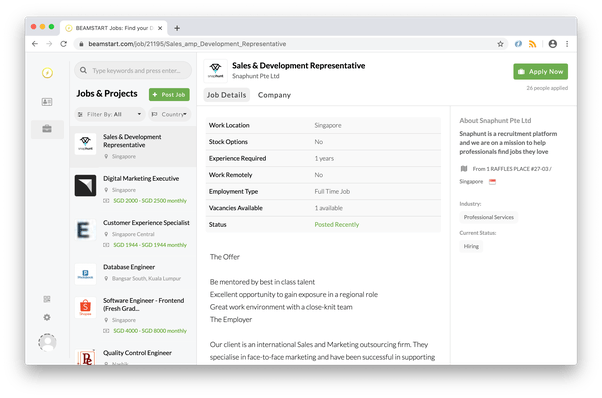Click the browser address bar URL
Screen dimensions: 602x398
coord(187,44)
